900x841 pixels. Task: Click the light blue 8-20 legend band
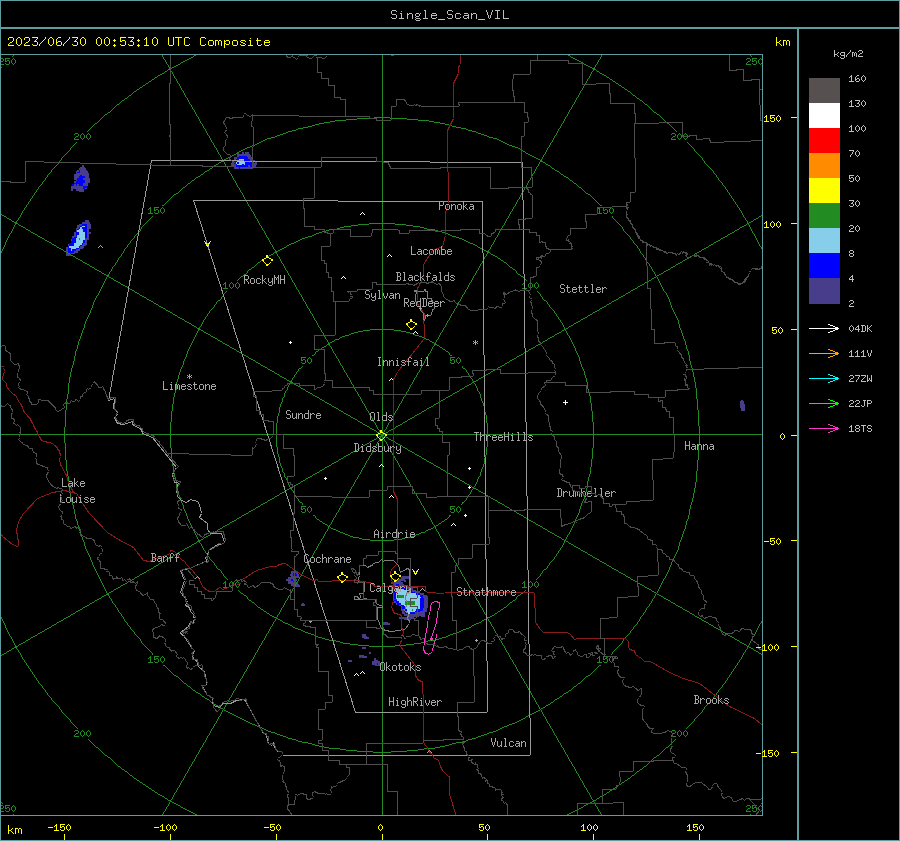pyautogui.click(x=824, y=240)
